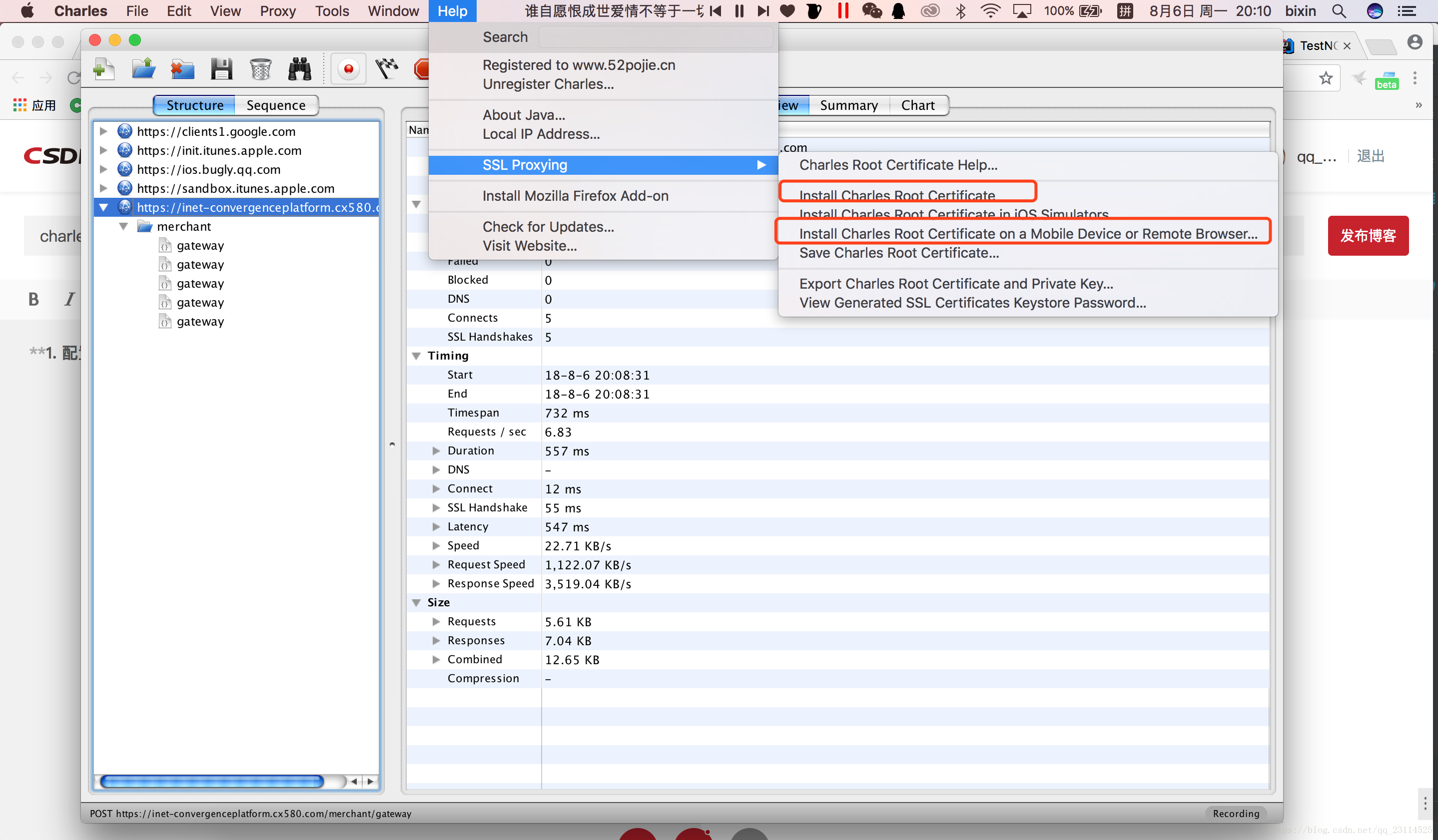Select the clients1.google.com globe icon
Viewport: 1438px width, 840px height.
[124, 131]
